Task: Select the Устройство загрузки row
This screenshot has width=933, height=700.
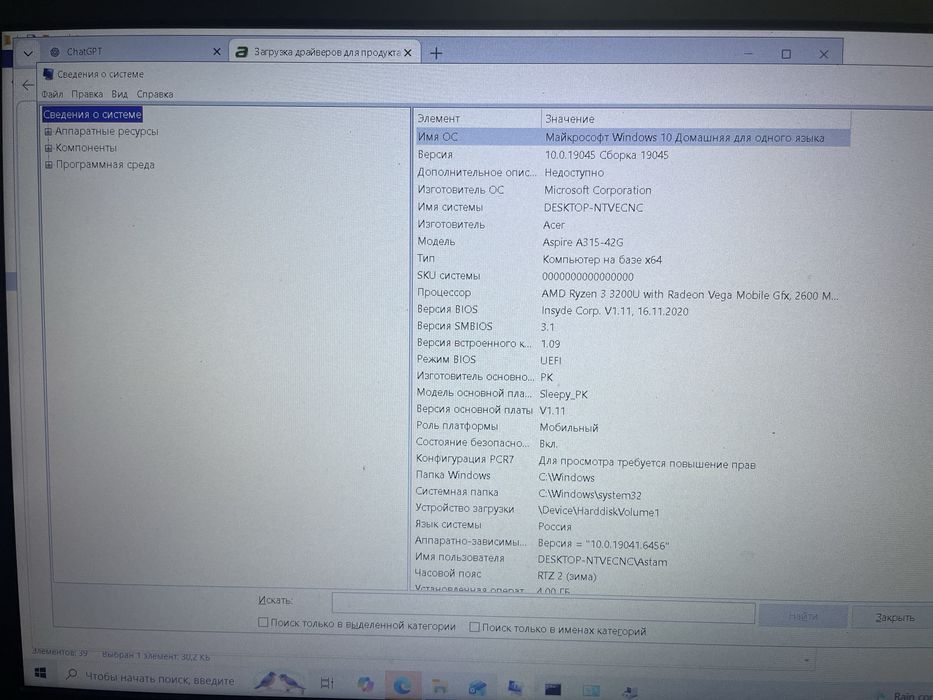Action: click(x=632, y=510)
